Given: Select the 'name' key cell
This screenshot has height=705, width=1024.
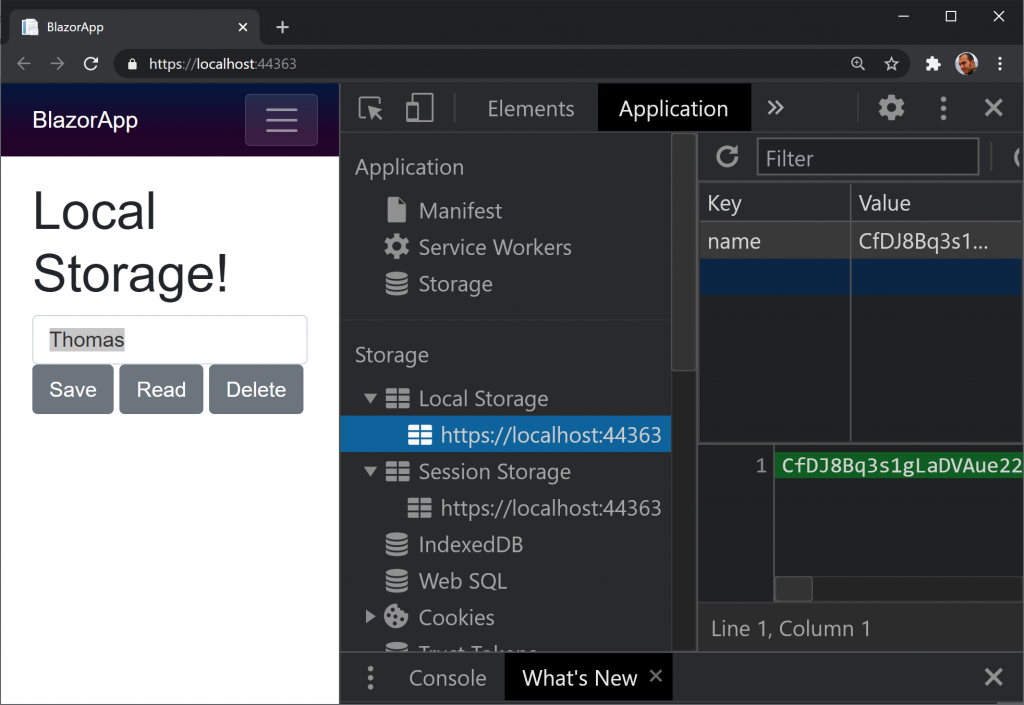Looking at the screenshot, I should pyautogui.click(x=775, y=241).
